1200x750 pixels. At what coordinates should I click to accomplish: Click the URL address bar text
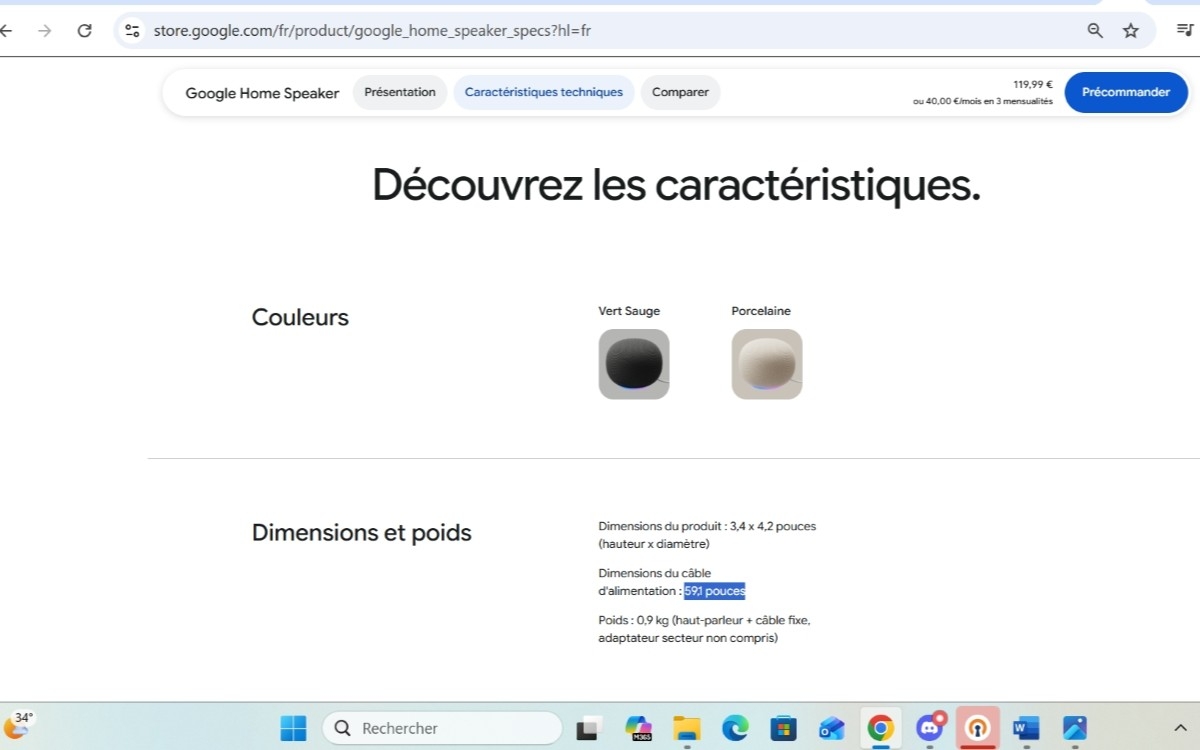pyautogui.click(x=372, y=31)
